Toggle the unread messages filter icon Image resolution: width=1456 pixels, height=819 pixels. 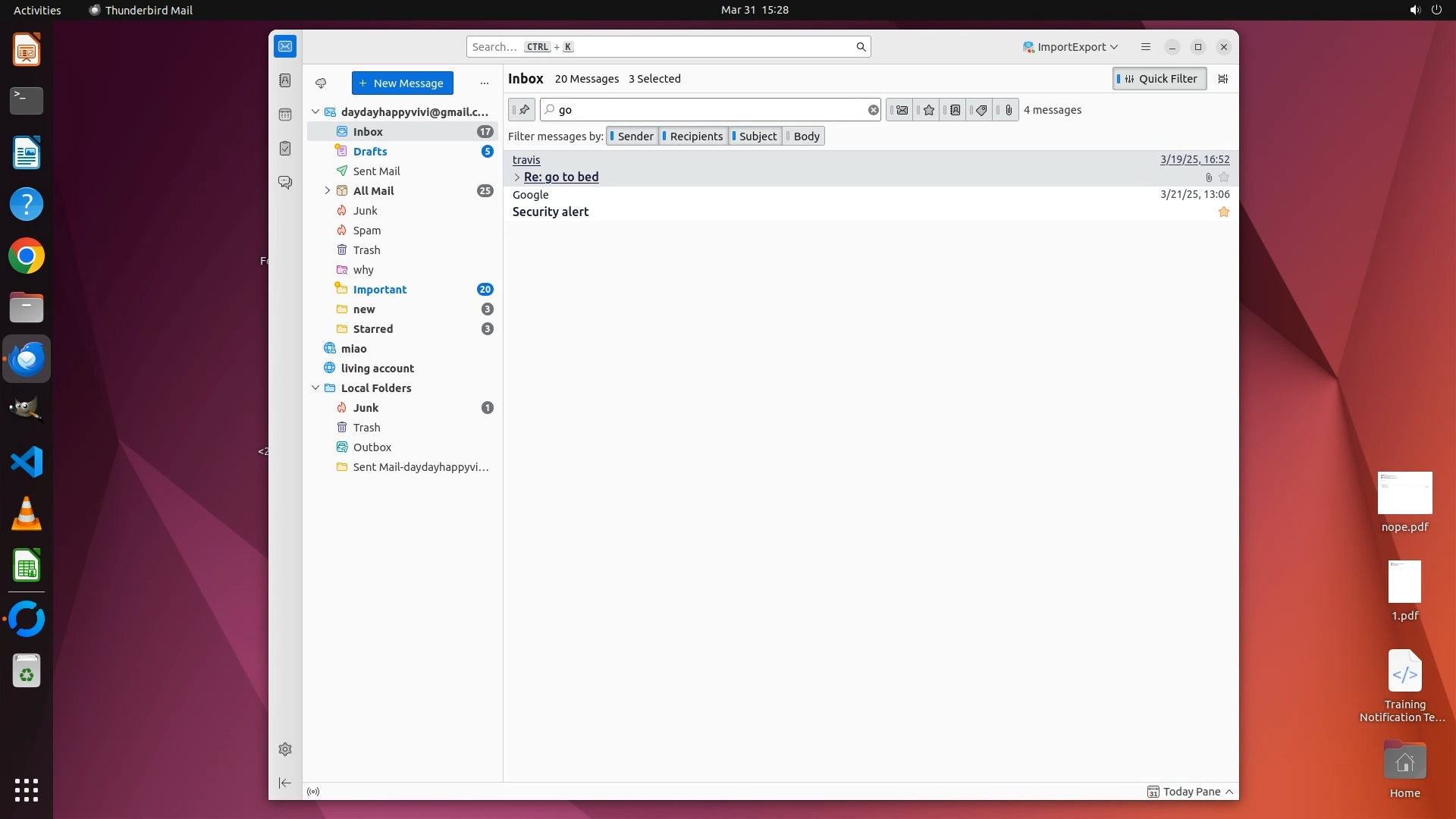[x=901, y=110]
